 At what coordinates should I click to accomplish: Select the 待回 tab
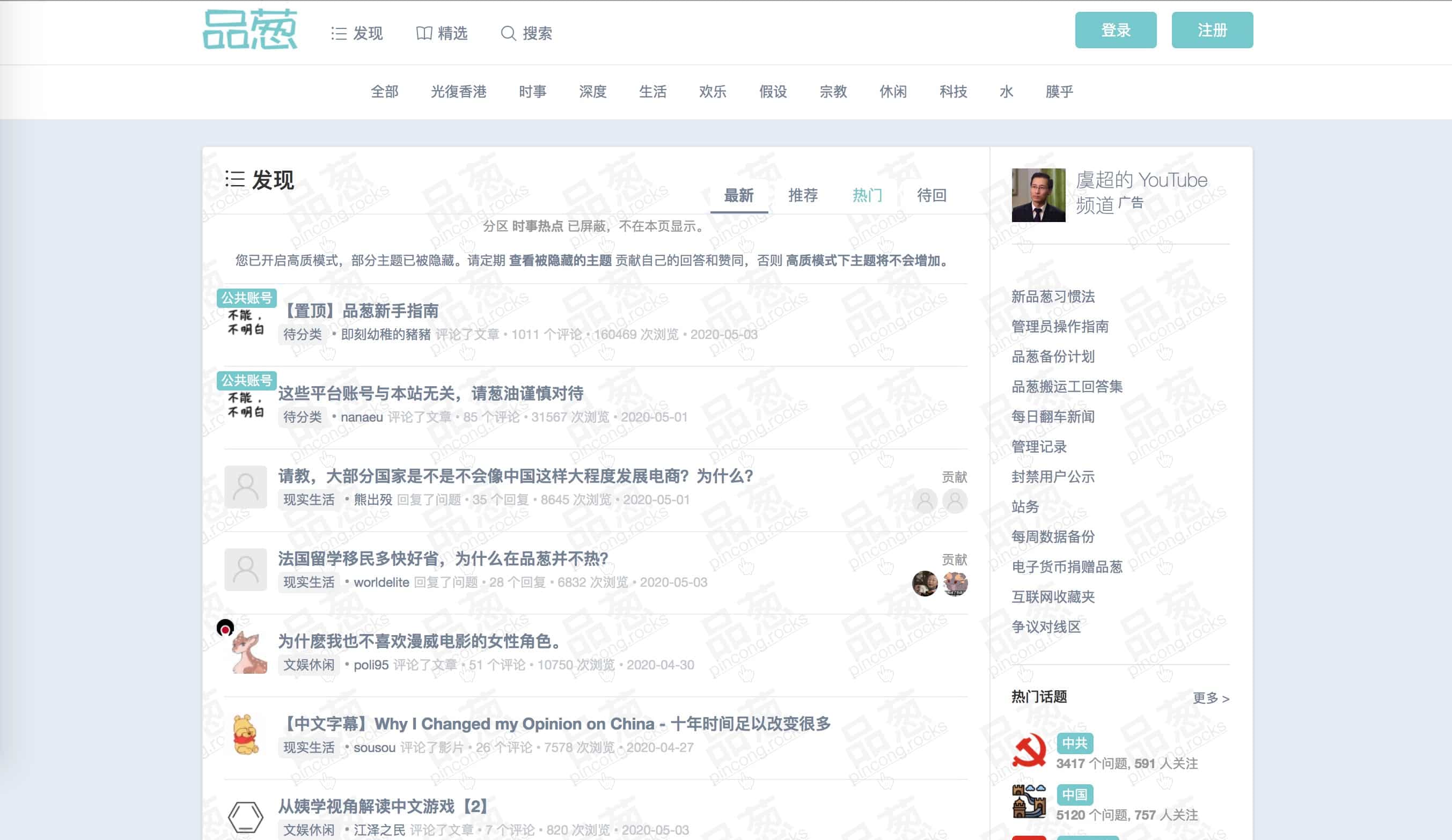point(931,195)
